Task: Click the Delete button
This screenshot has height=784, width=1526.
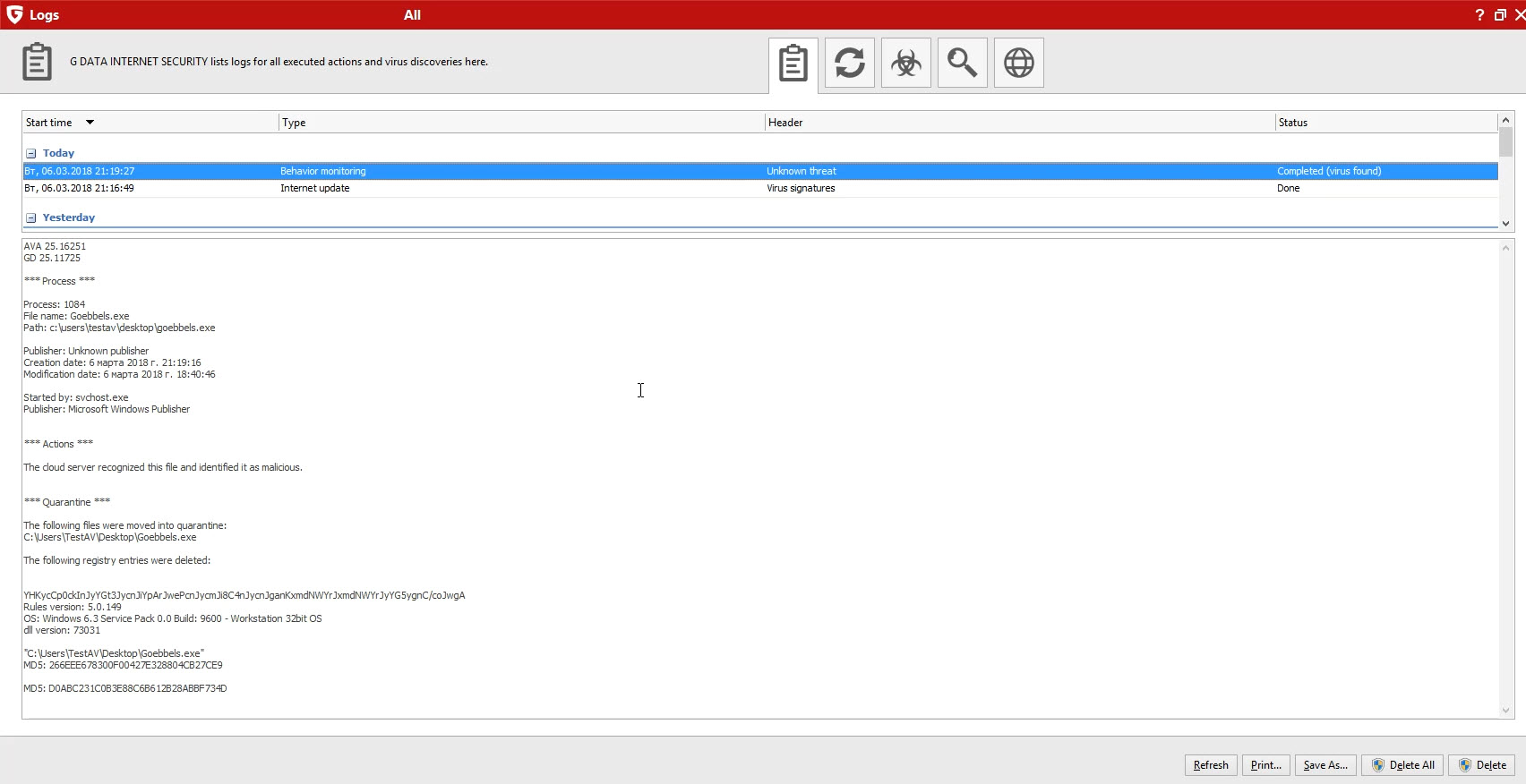Action: 1481,765
